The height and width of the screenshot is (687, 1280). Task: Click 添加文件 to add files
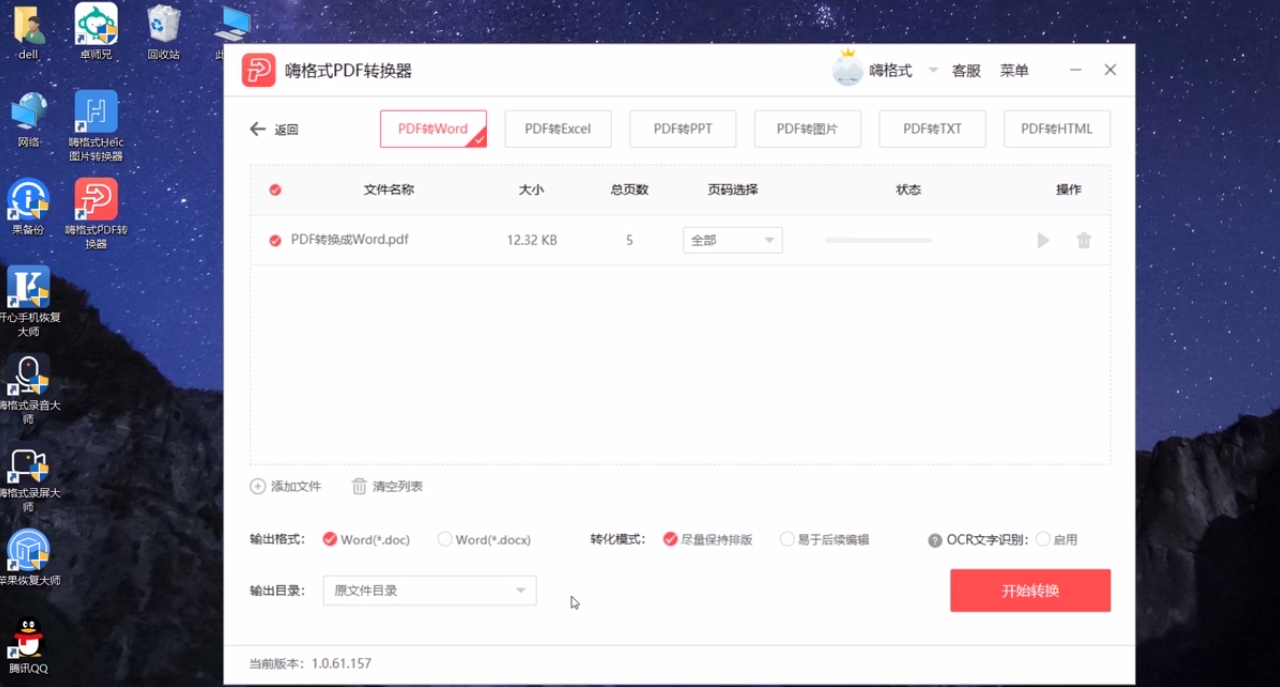tap(286, 486)
